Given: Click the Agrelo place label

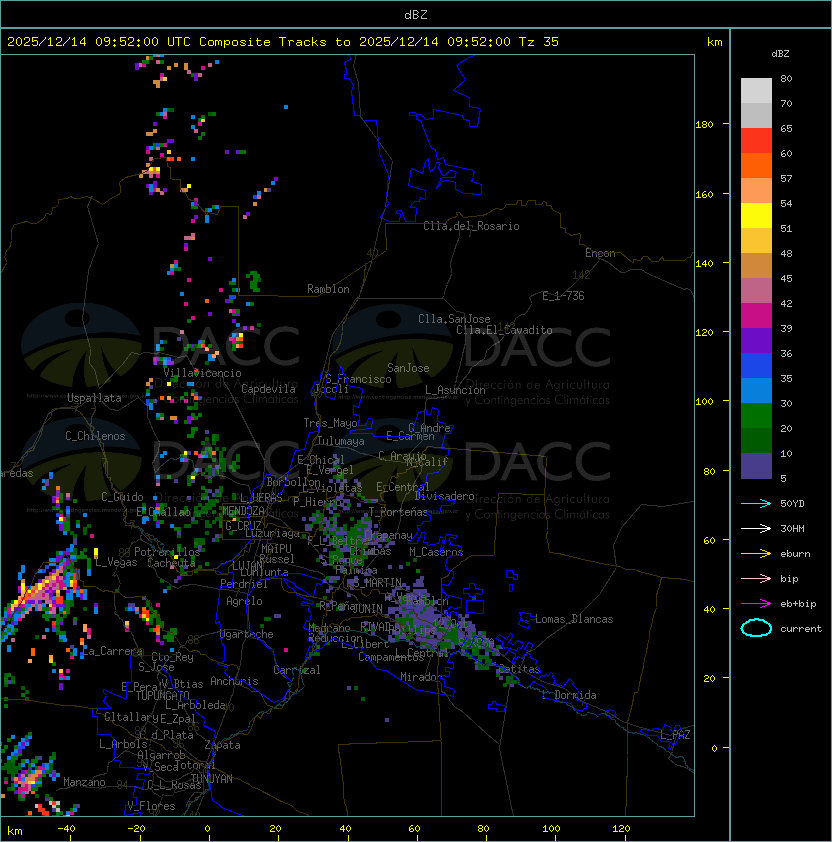Looking at the screenshot, I should point(244,601).
